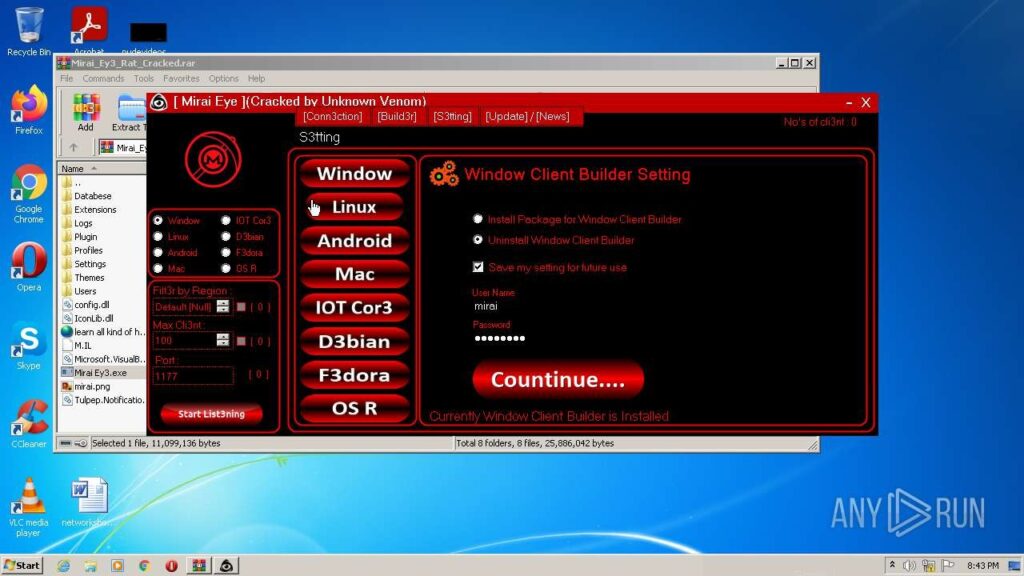This screenshot has height=576, width=1024.
Task: Click WinRAR Extract To toolbar icon
Action: pyautogui.click(x=129, y=112)
